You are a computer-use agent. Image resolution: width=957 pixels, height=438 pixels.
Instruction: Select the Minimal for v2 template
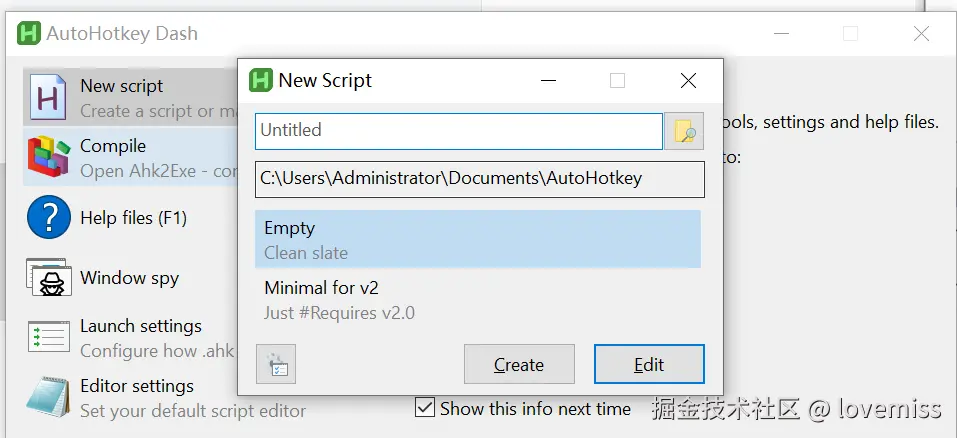pyautogui.click(x=477, y=300)
